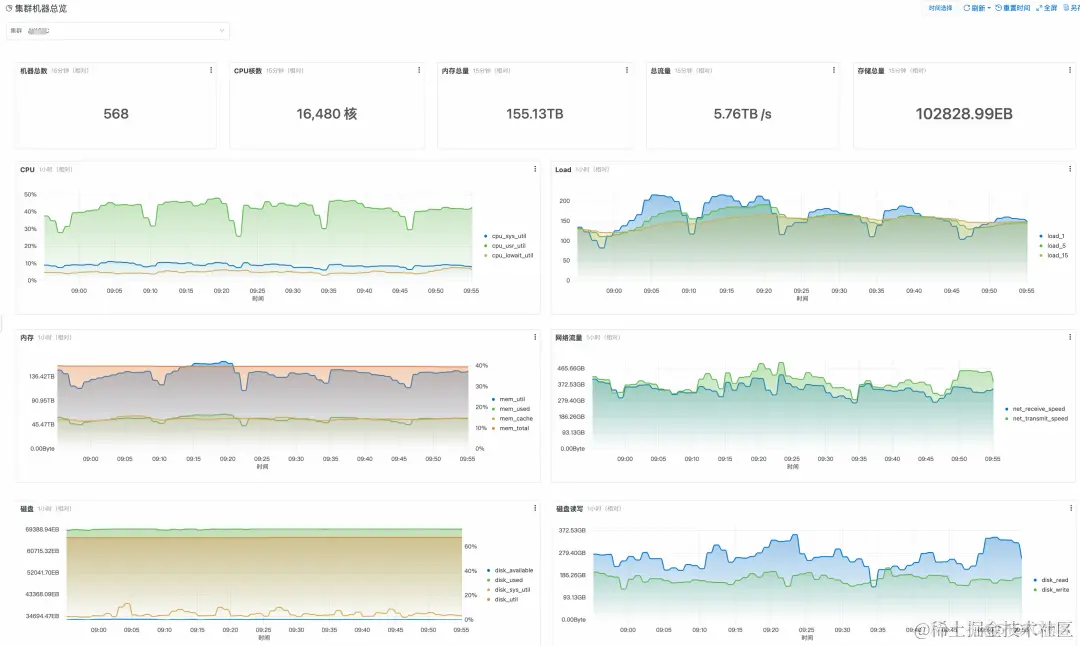Toggle disk_used series in disk legend
Viewport: 1080px width, 646px height.
coord(505,580)
